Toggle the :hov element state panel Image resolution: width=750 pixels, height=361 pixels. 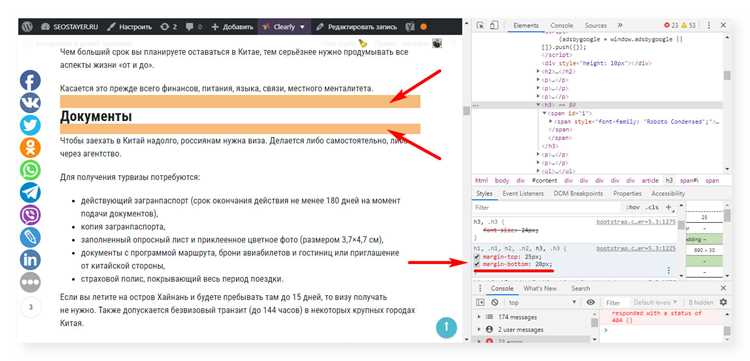(x=633, y=208)
